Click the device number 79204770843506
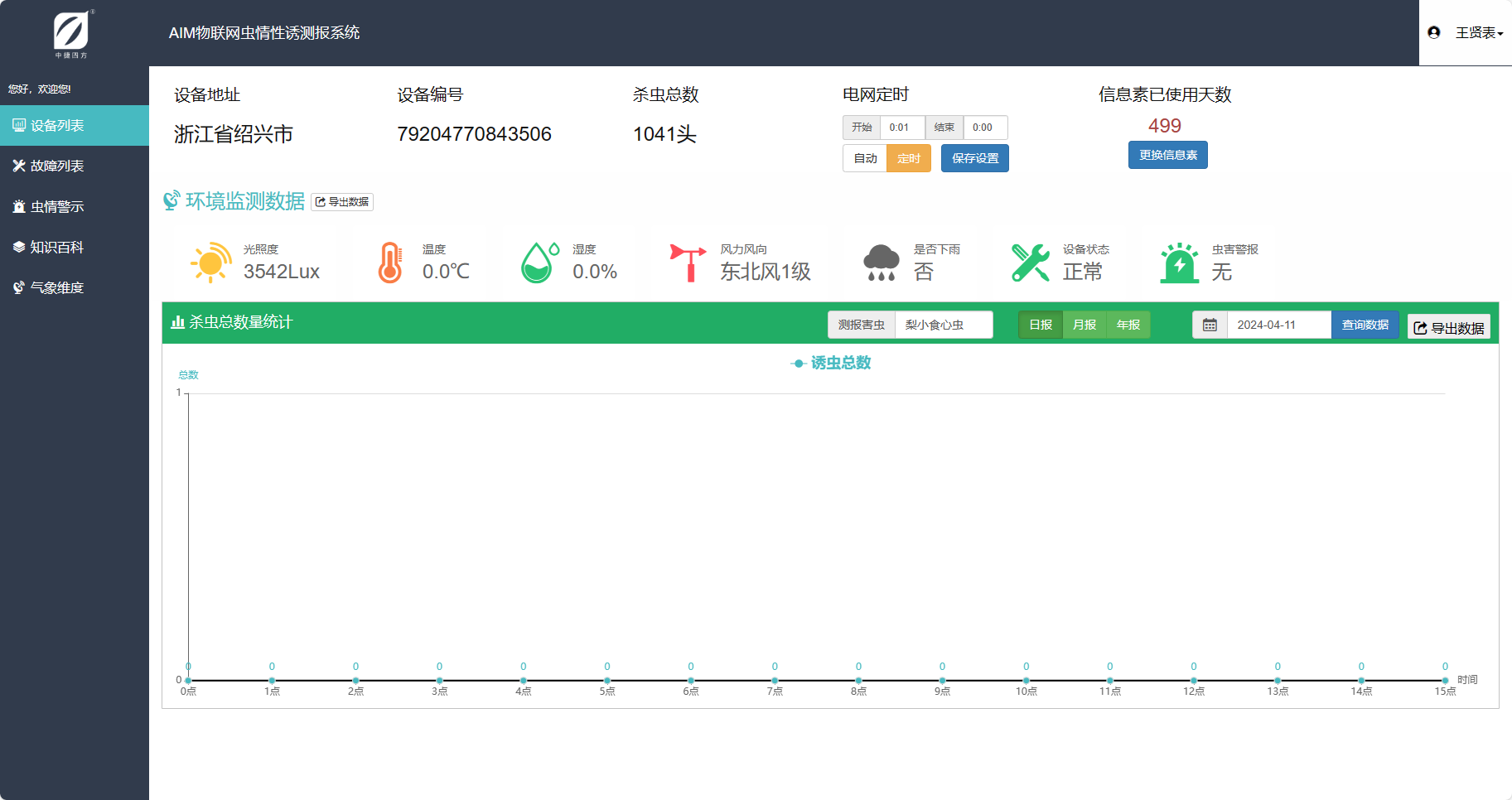This screenshot has width=1512, height=800. (474, 134)
